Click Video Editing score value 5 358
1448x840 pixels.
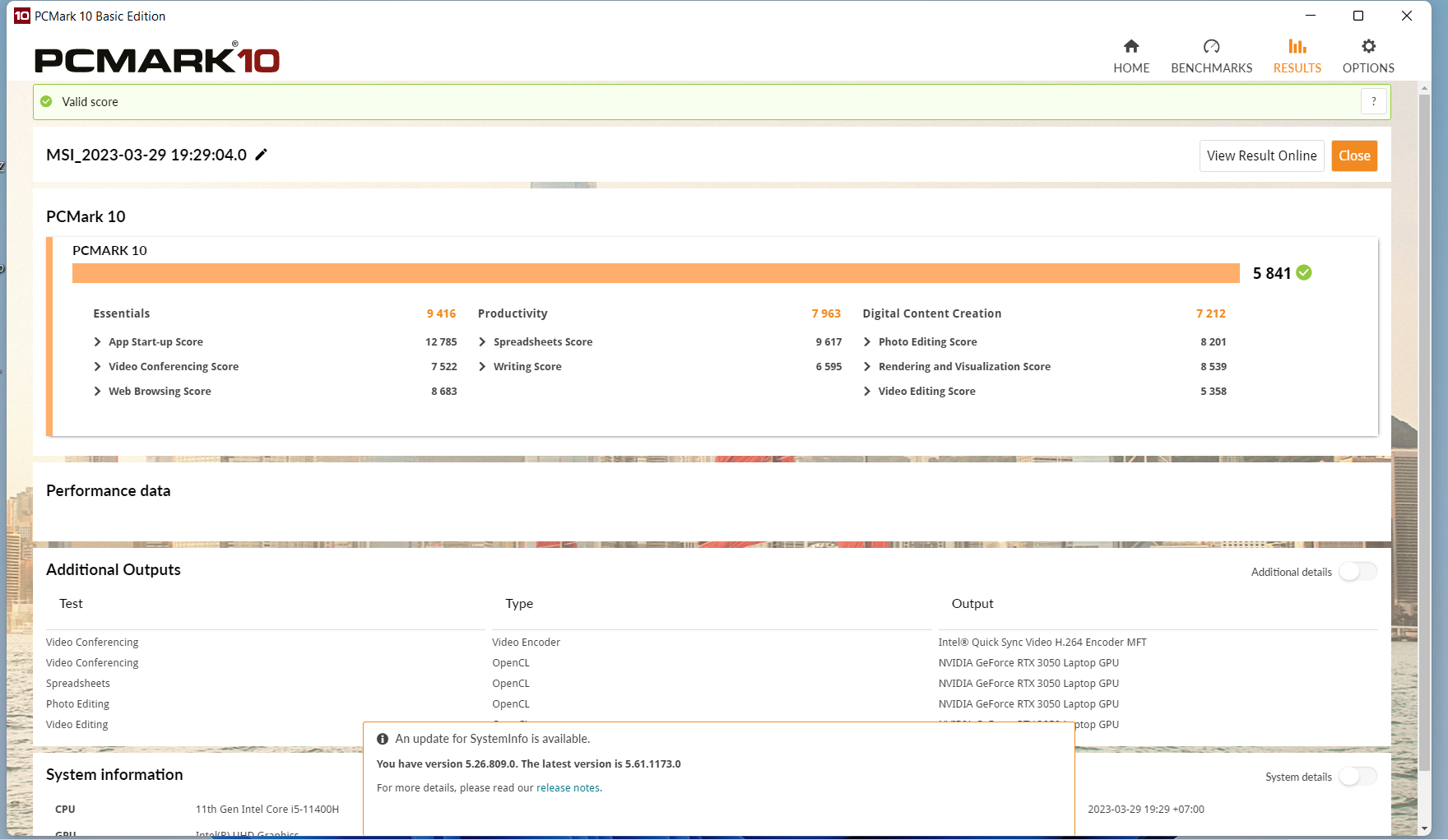(1214, 391)
